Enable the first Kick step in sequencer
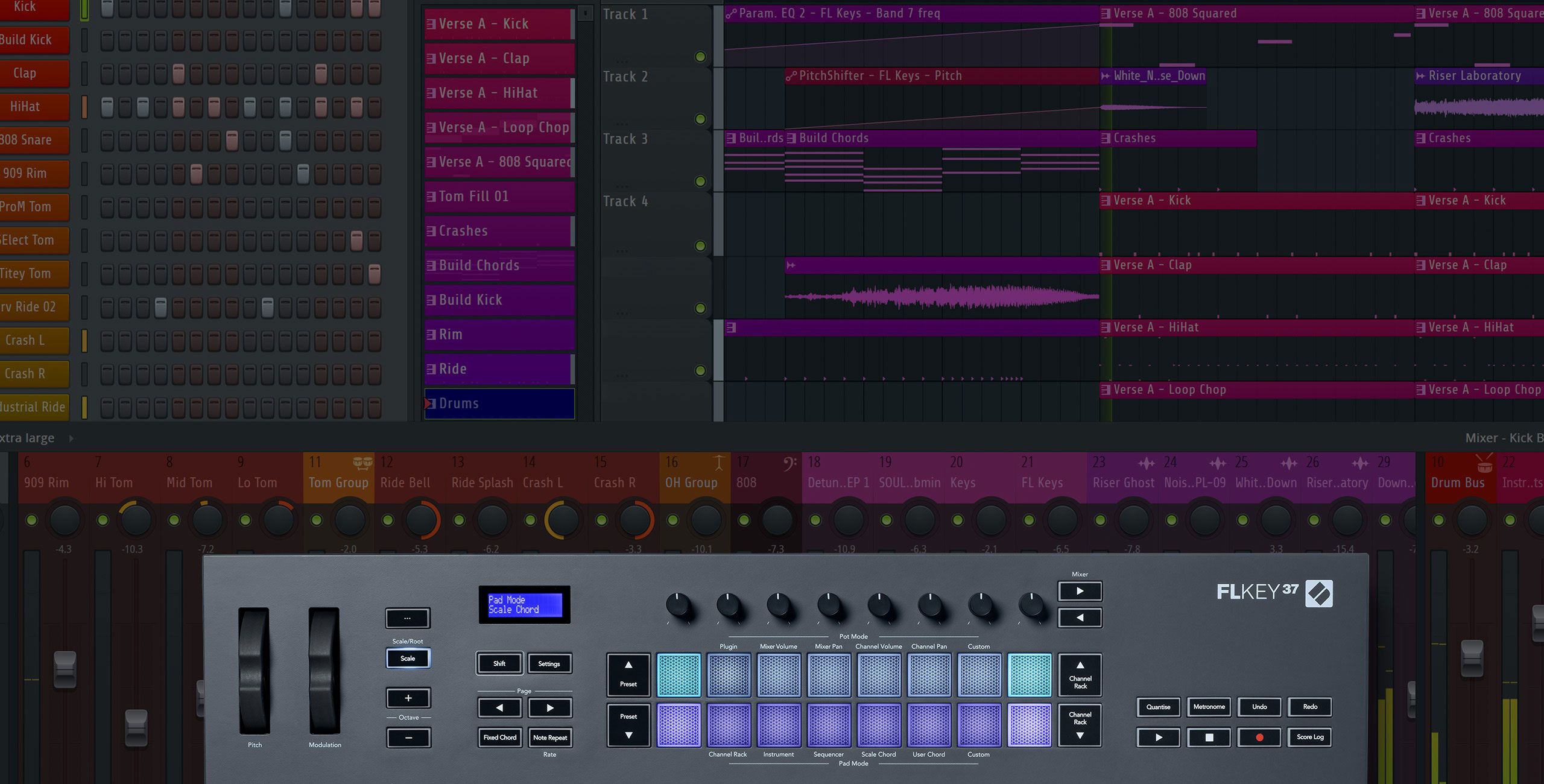 click(x=107, y=8)
